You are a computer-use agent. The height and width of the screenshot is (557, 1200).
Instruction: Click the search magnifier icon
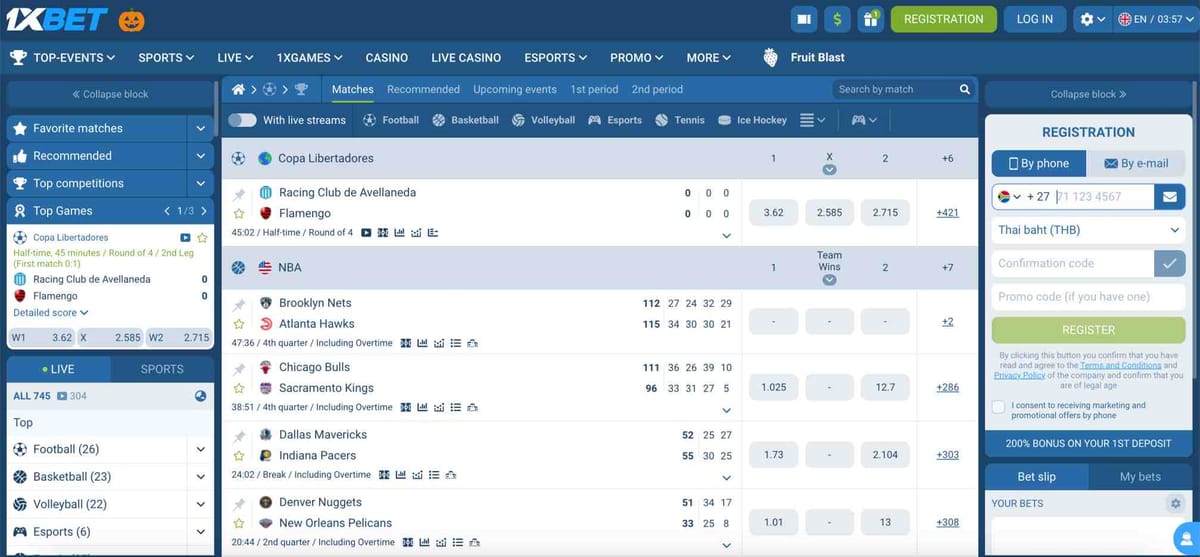(x=965, y=89)
